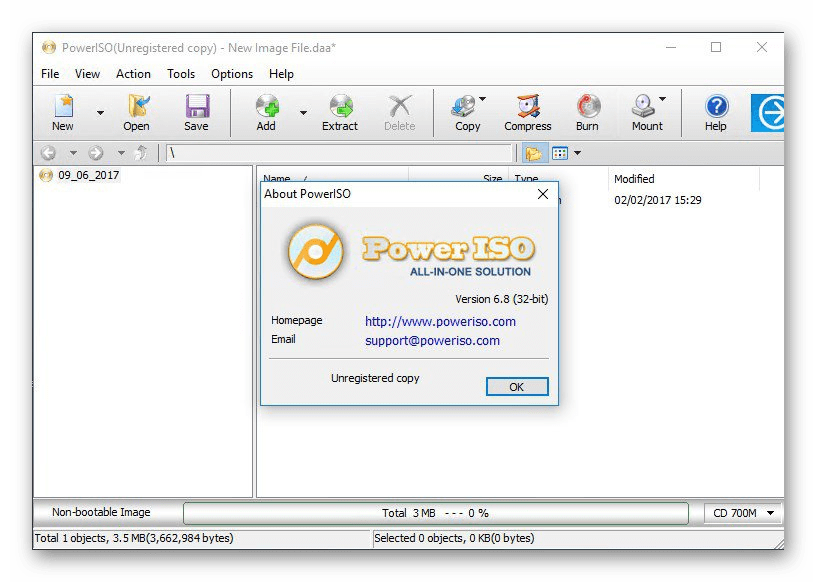Close the About PowerISO dialog
This screenshot has height=582, width=816.
(x=543, y=194)
